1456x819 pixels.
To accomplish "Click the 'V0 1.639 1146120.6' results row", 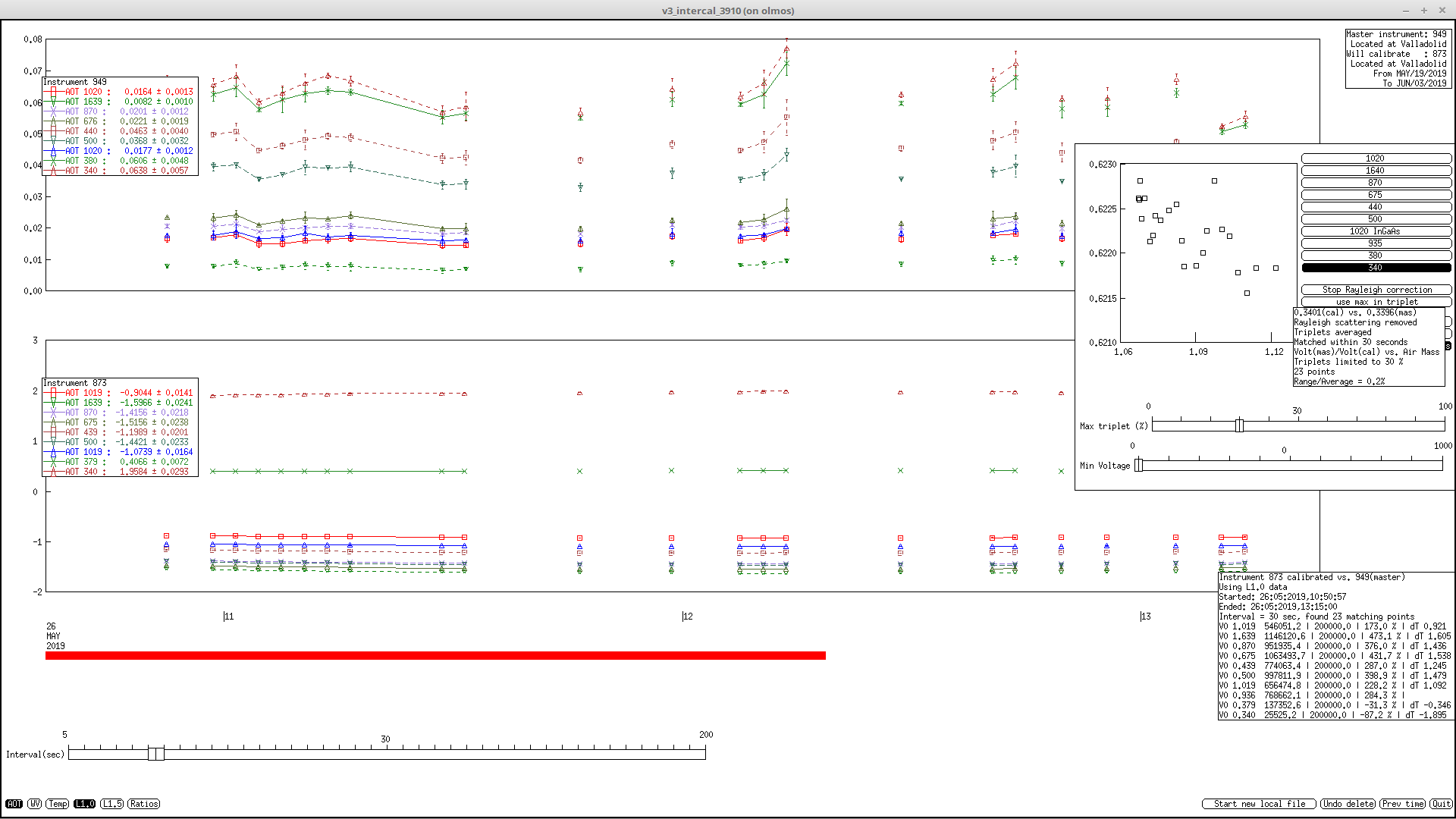I will coord(1335,636).
